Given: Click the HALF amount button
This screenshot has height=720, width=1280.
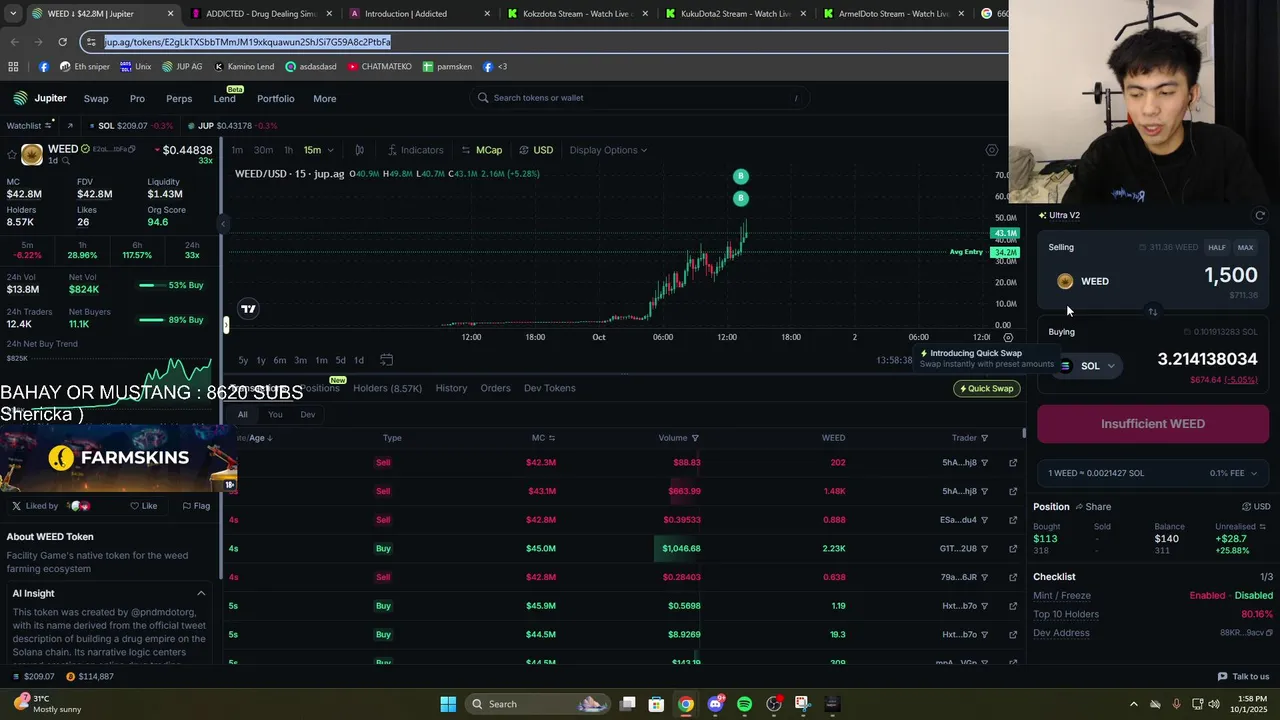Looking at the screenshot, I should point(1216,248).
